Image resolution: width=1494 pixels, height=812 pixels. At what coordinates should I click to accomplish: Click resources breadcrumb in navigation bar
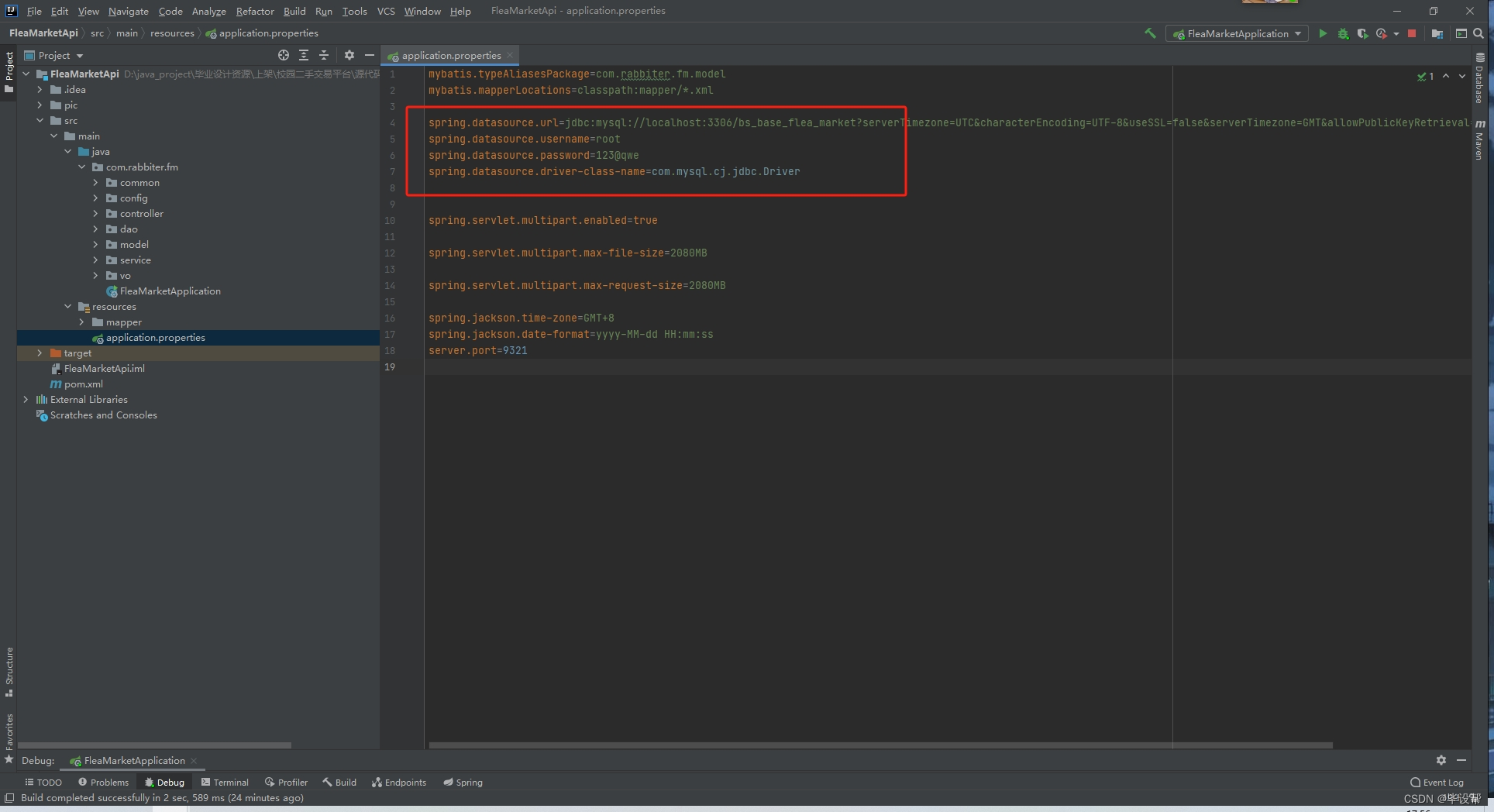(172, 33)
